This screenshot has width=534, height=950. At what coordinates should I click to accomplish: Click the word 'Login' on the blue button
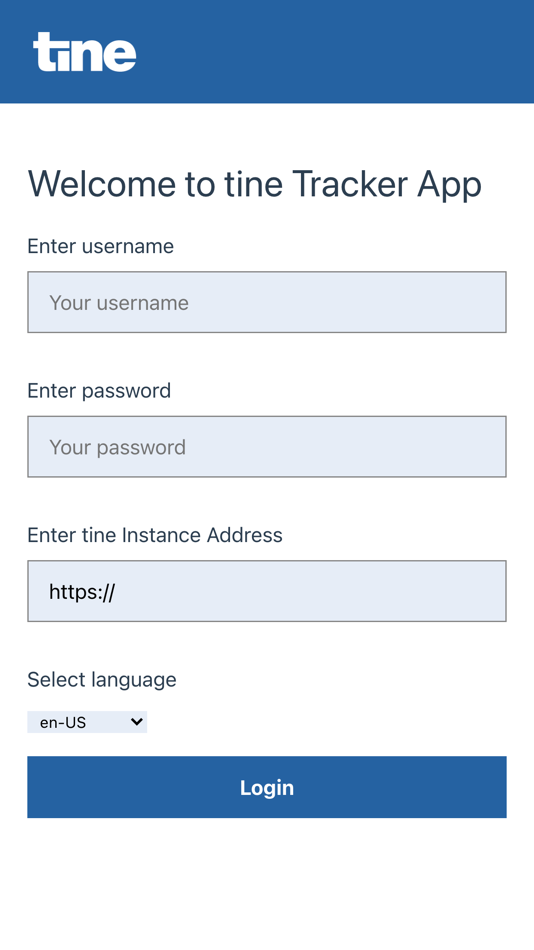267,787
